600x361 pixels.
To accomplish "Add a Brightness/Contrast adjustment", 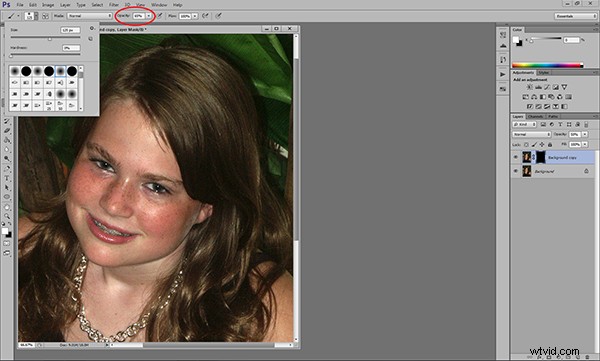I will pyautogui.click(x=530, y=87).
